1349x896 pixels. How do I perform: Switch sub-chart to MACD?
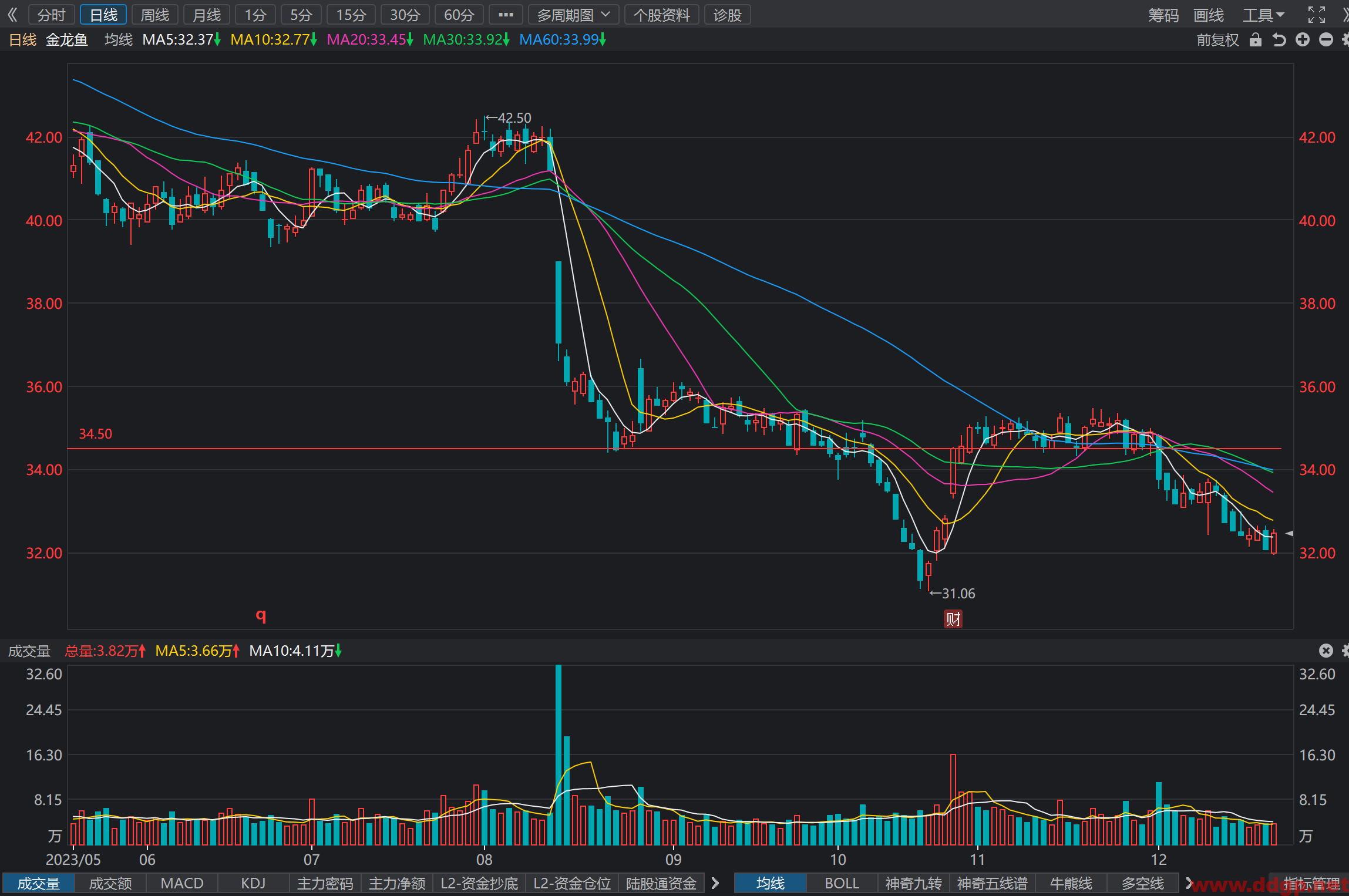182,883
